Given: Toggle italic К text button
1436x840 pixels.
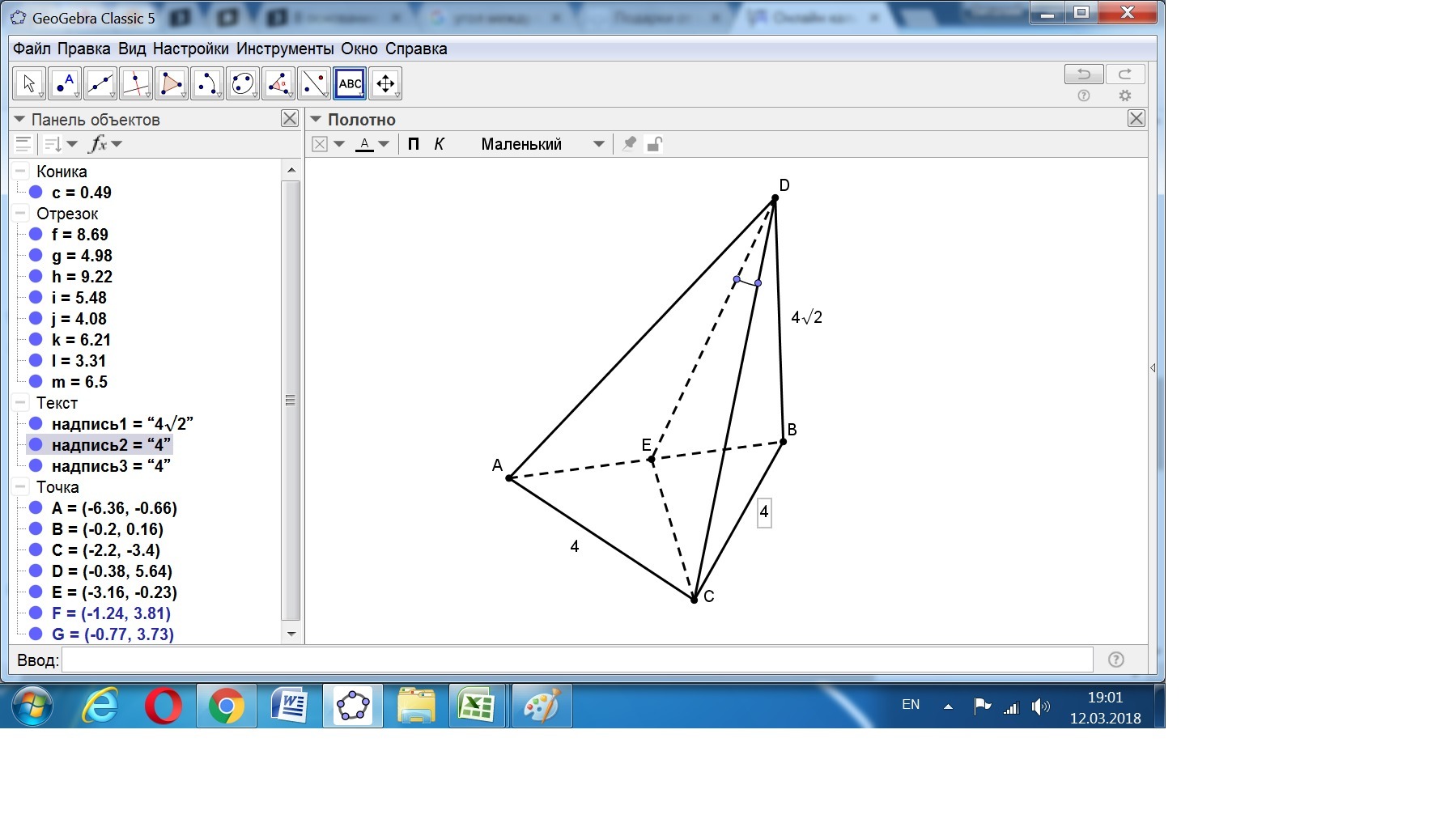Looking at the screenshot, I should tap(440, 144).
